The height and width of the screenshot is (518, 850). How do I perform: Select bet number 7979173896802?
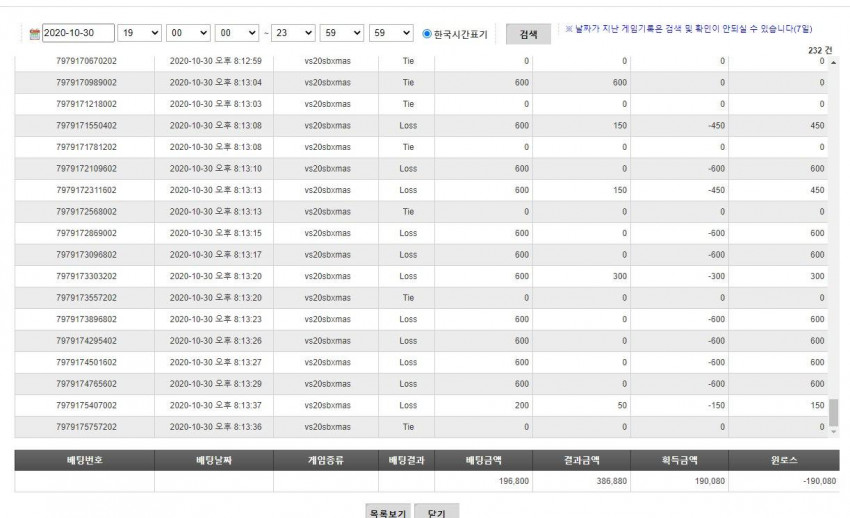[x=86, y=319]
